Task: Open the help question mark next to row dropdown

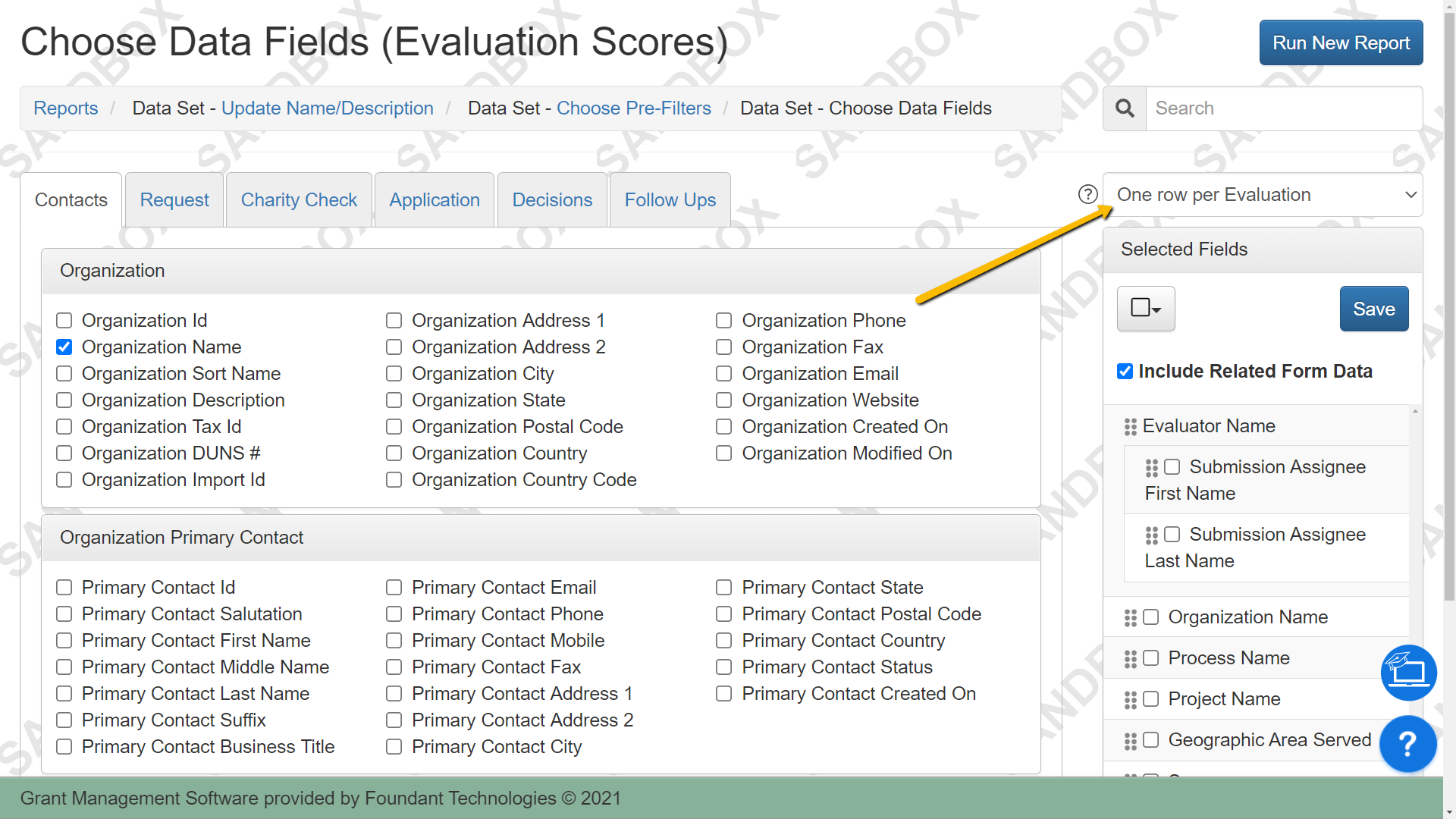Action: pyautogui.click(x=1088, y=195)
